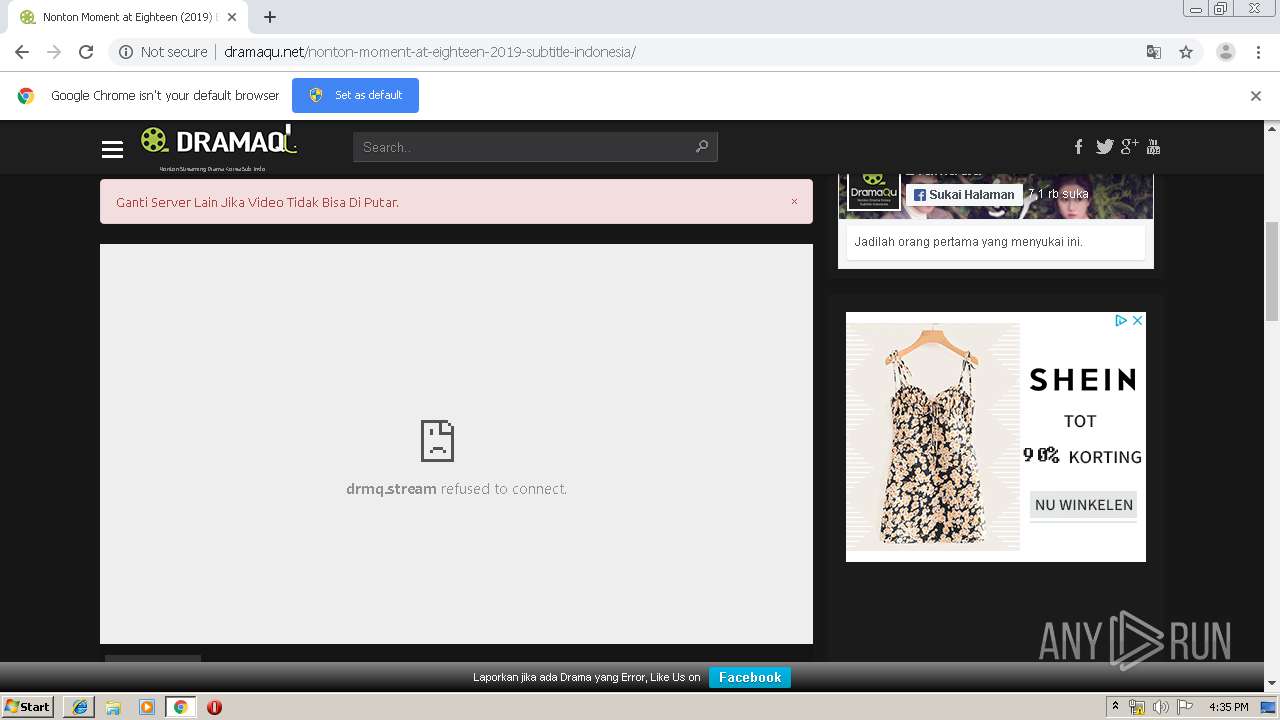Open the hamburger site menu
The width and height of the screenshot is (1280, 720).
point(112,149)
